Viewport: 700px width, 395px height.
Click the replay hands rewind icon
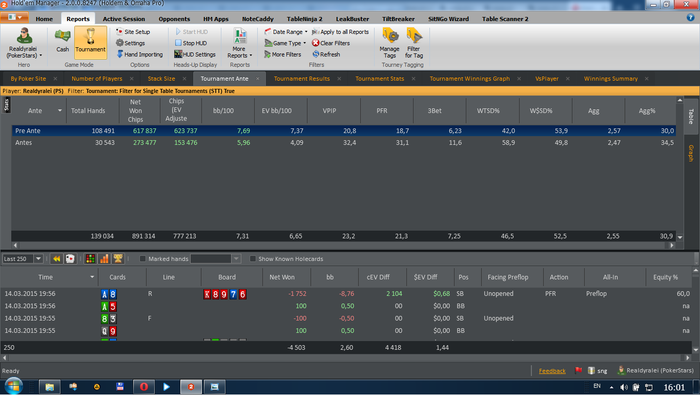coord(57,259)
